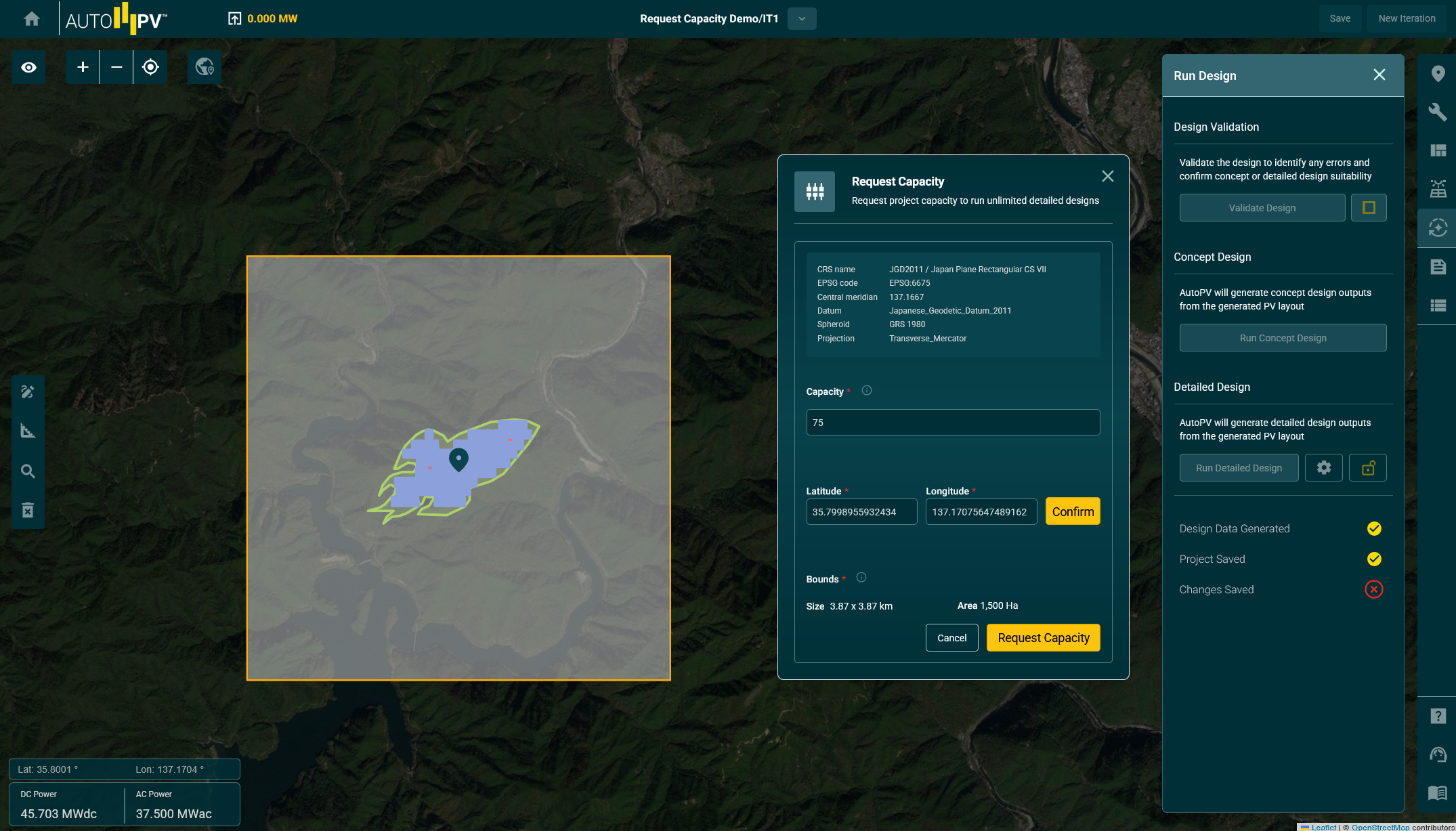Viewport: 1456px width, 831px height.
Task: Select the measure ruler tool
Action: coord(28,431)
